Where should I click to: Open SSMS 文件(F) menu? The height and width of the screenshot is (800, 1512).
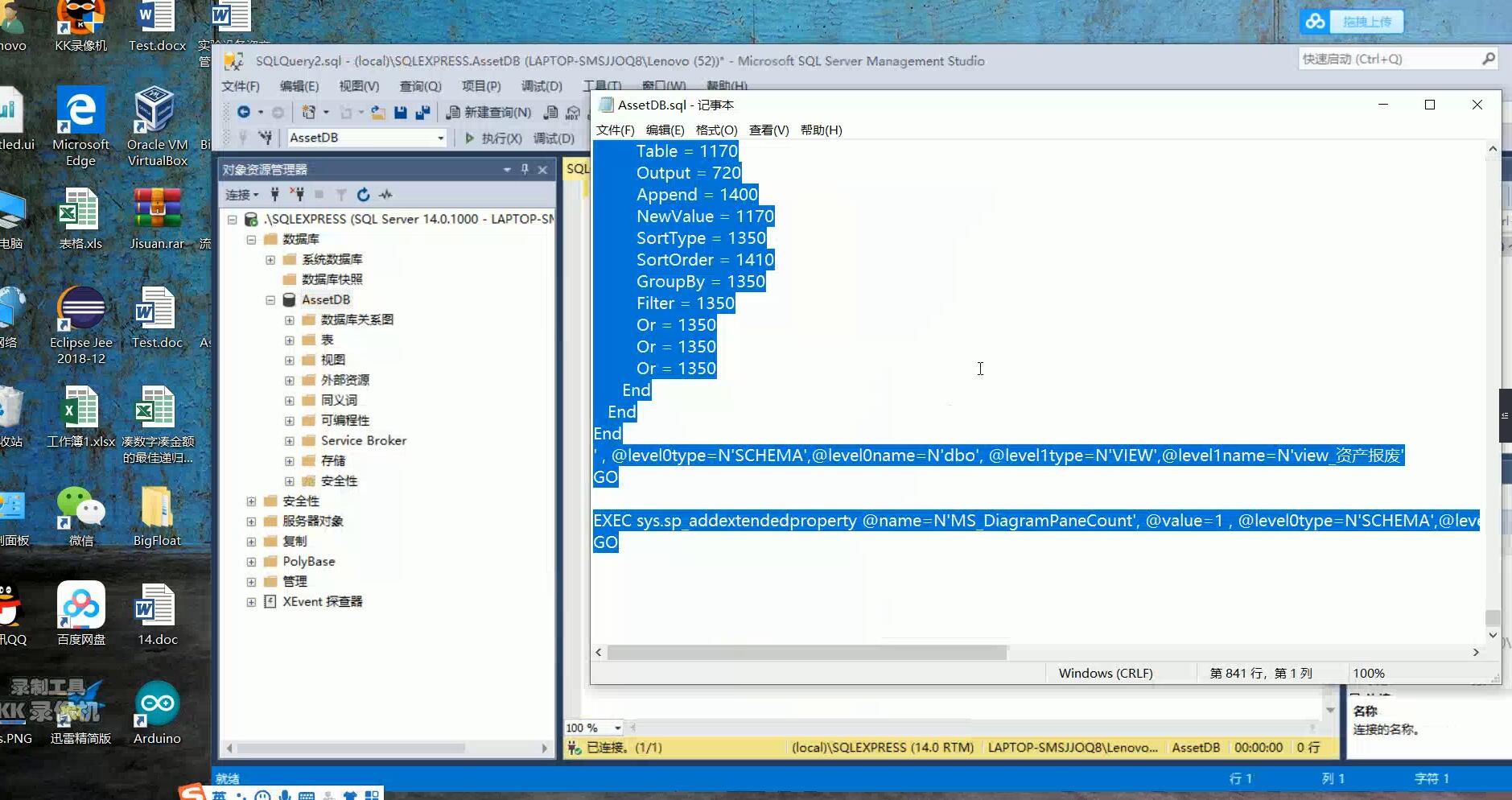241,86
